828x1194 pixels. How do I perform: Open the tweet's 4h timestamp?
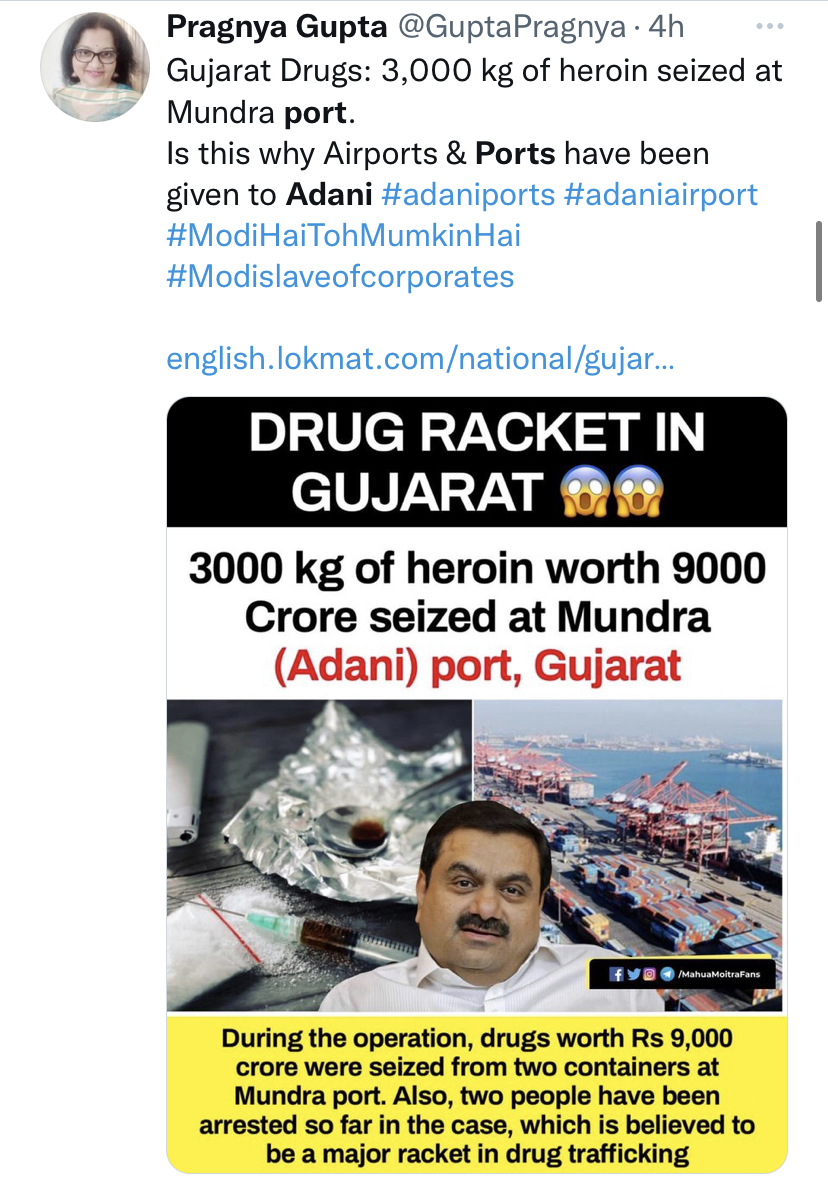click(x=666, y=27)
